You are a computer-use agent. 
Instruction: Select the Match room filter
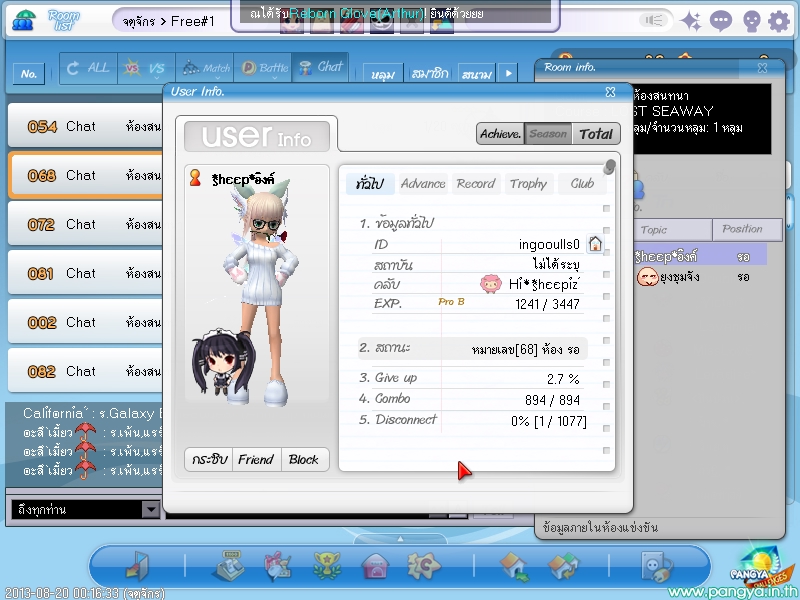point(205,68)
